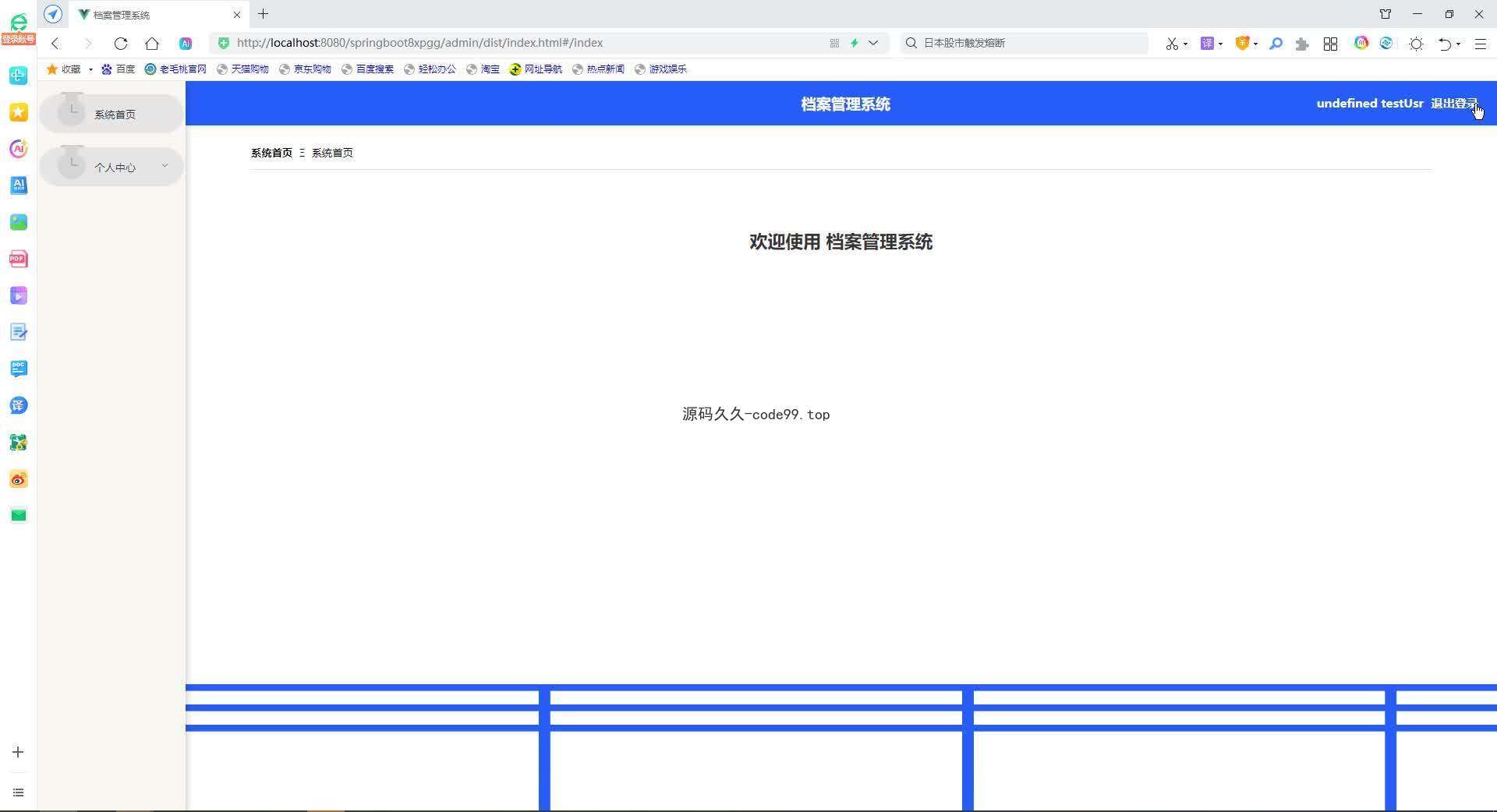
Task: Toggle the sun brightness mode icon
Action: coord(1417,44)
